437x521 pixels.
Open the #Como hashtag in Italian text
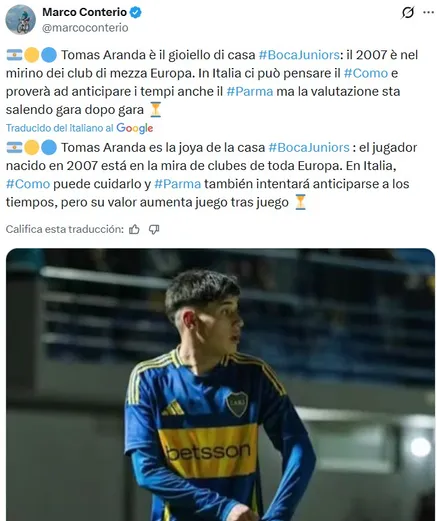coord(366,73)
